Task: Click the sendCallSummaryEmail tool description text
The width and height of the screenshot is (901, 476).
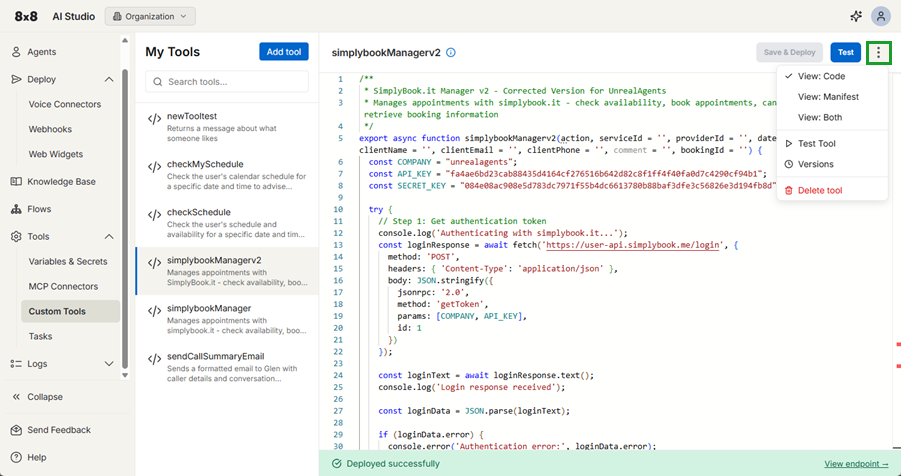Action: [x=232, y=374]
